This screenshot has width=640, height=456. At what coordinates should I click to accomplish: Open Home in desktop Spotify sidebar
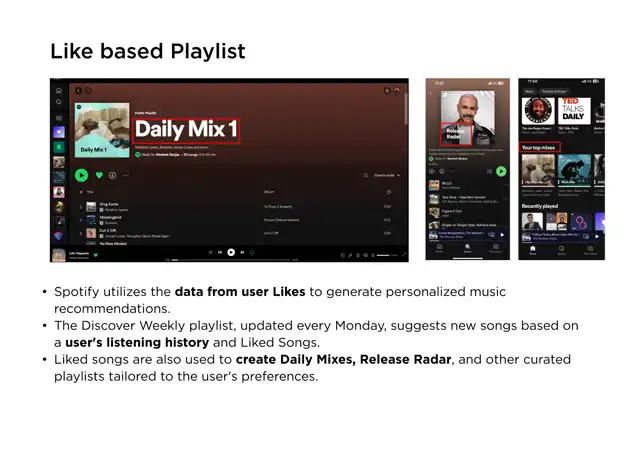[x=59, y=90]
